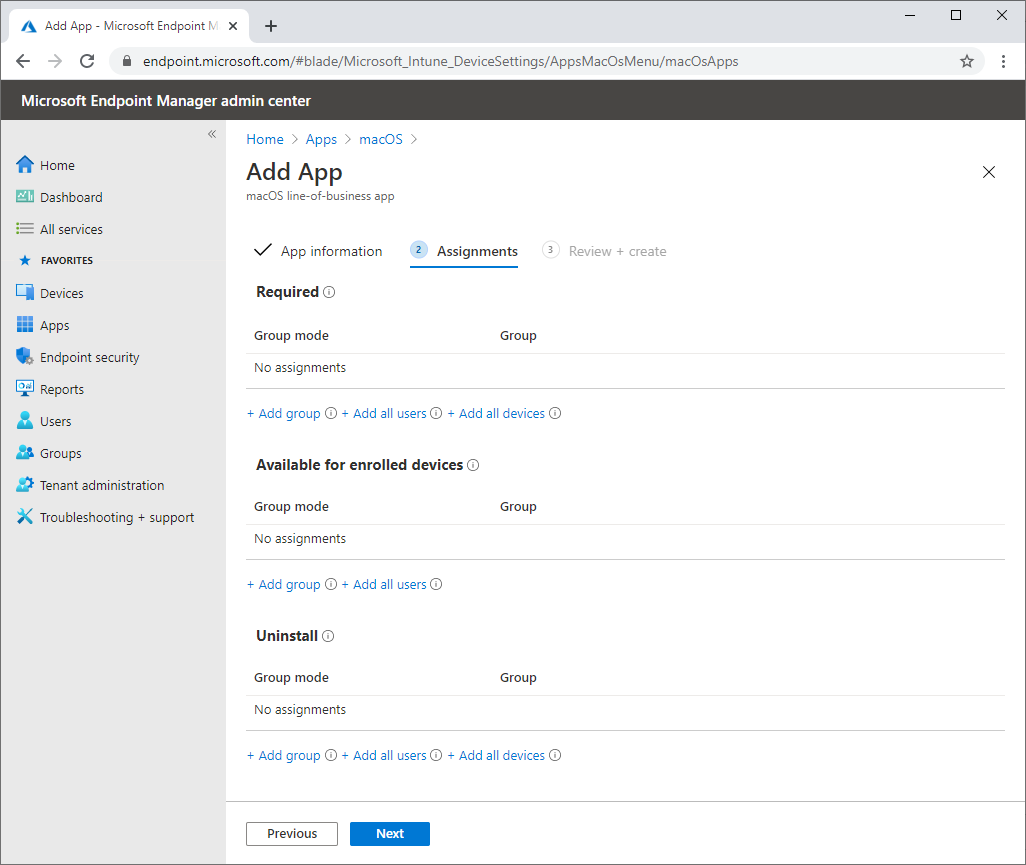
Task: Click the Apps grid icon
Action: pos(25,325)
